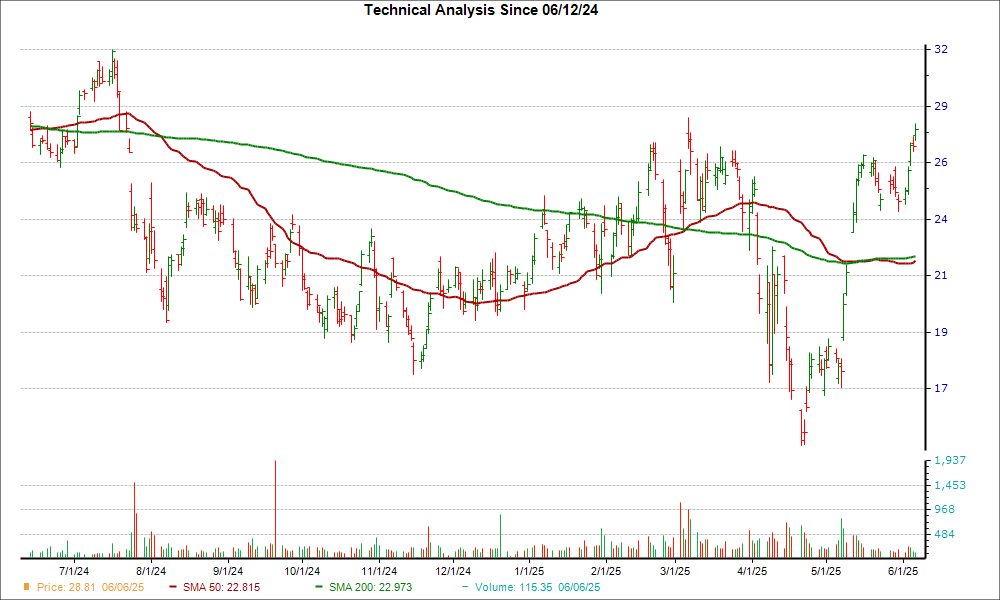Click the 7/1/24 date axis label

74,571
